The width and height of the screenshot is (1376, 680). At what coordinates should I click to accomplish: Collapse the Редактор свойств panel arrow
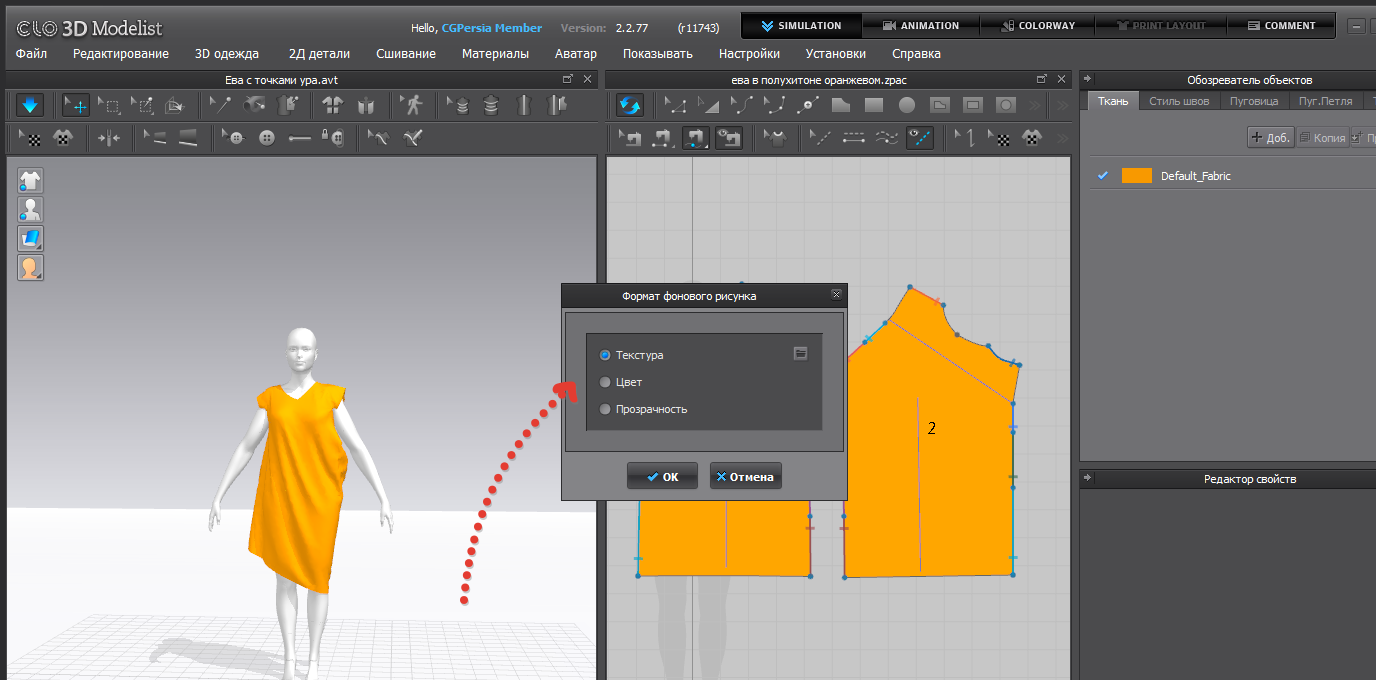[1087, 479]
